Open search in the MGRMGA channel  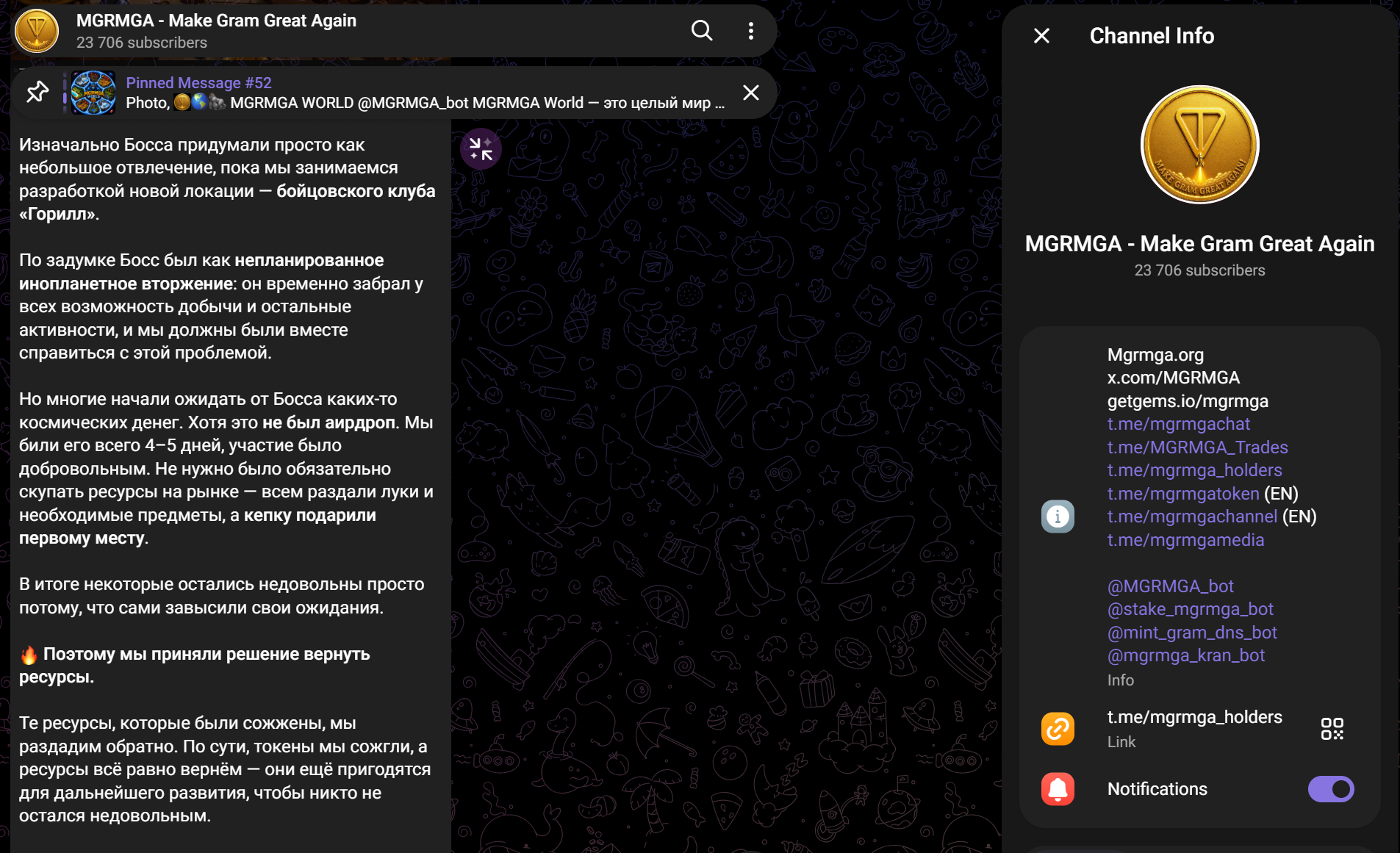click(702, 31)
